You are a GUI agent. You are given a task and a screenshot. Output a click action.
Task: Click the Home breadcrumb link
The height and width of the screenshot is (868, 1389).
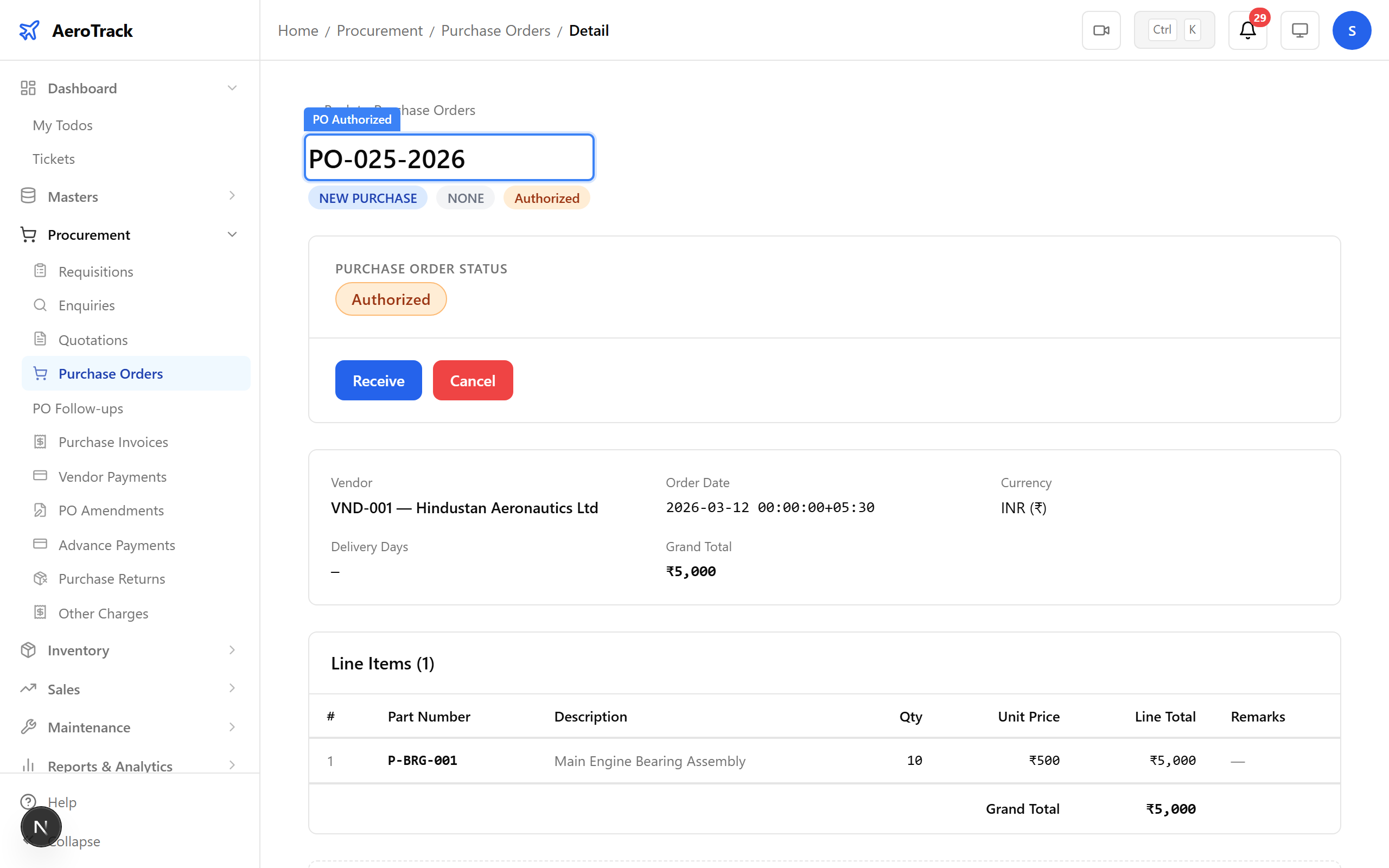point(298,30)
